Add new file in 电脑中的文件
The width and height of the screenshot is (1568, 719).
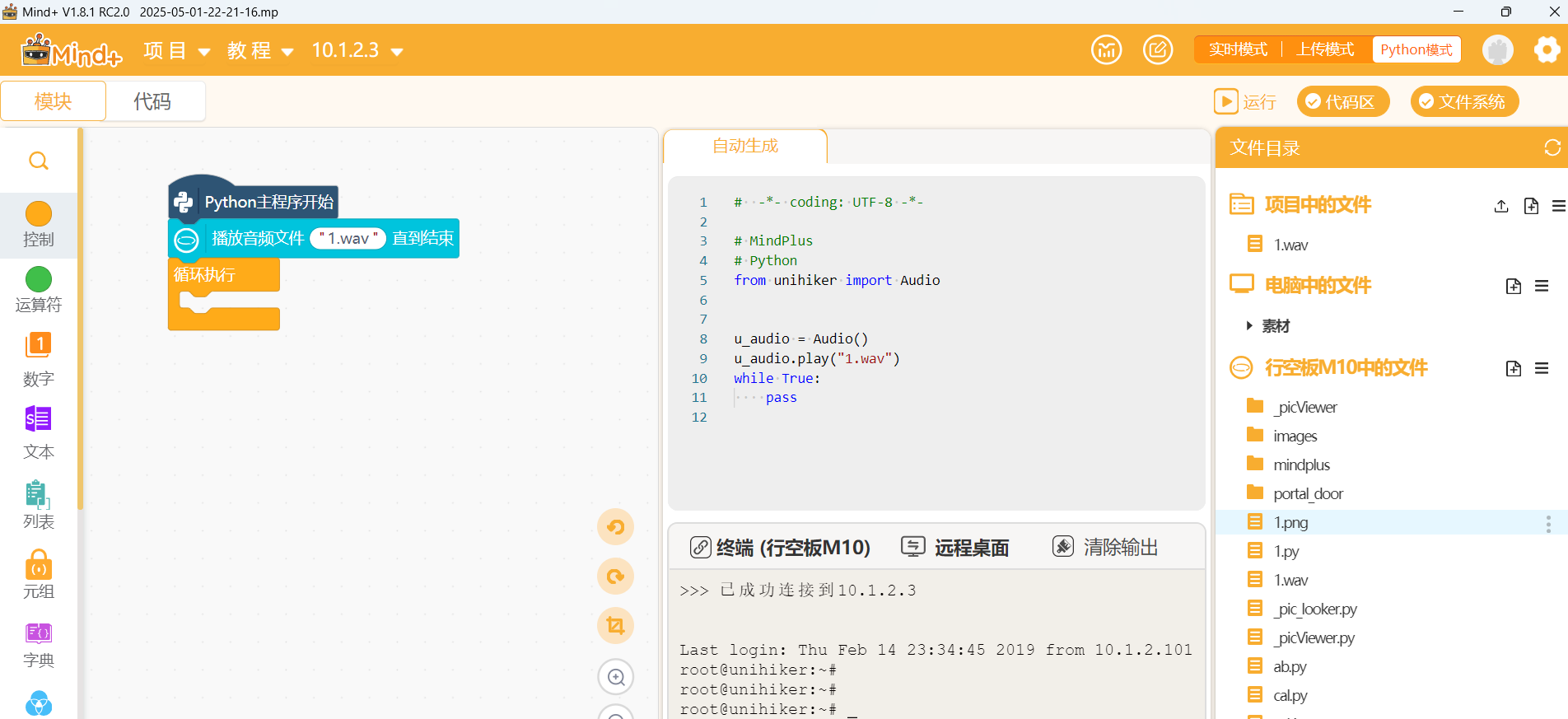[x=1514, y=286]
